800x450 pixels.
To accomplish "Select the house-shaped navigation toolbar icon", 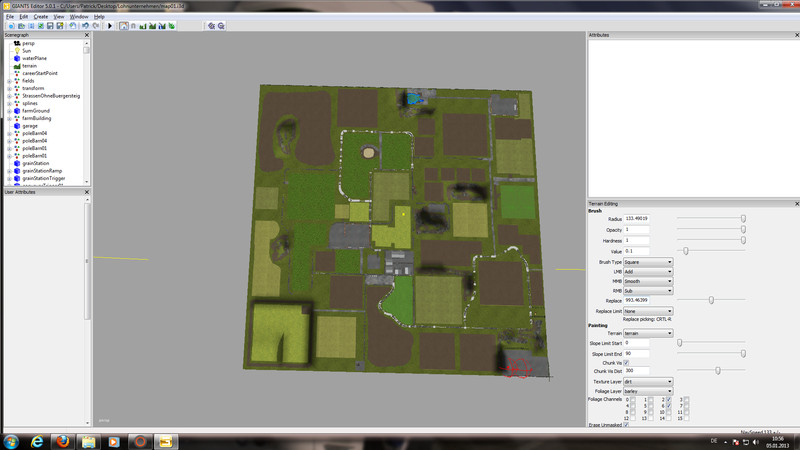I will click(124, 26).
